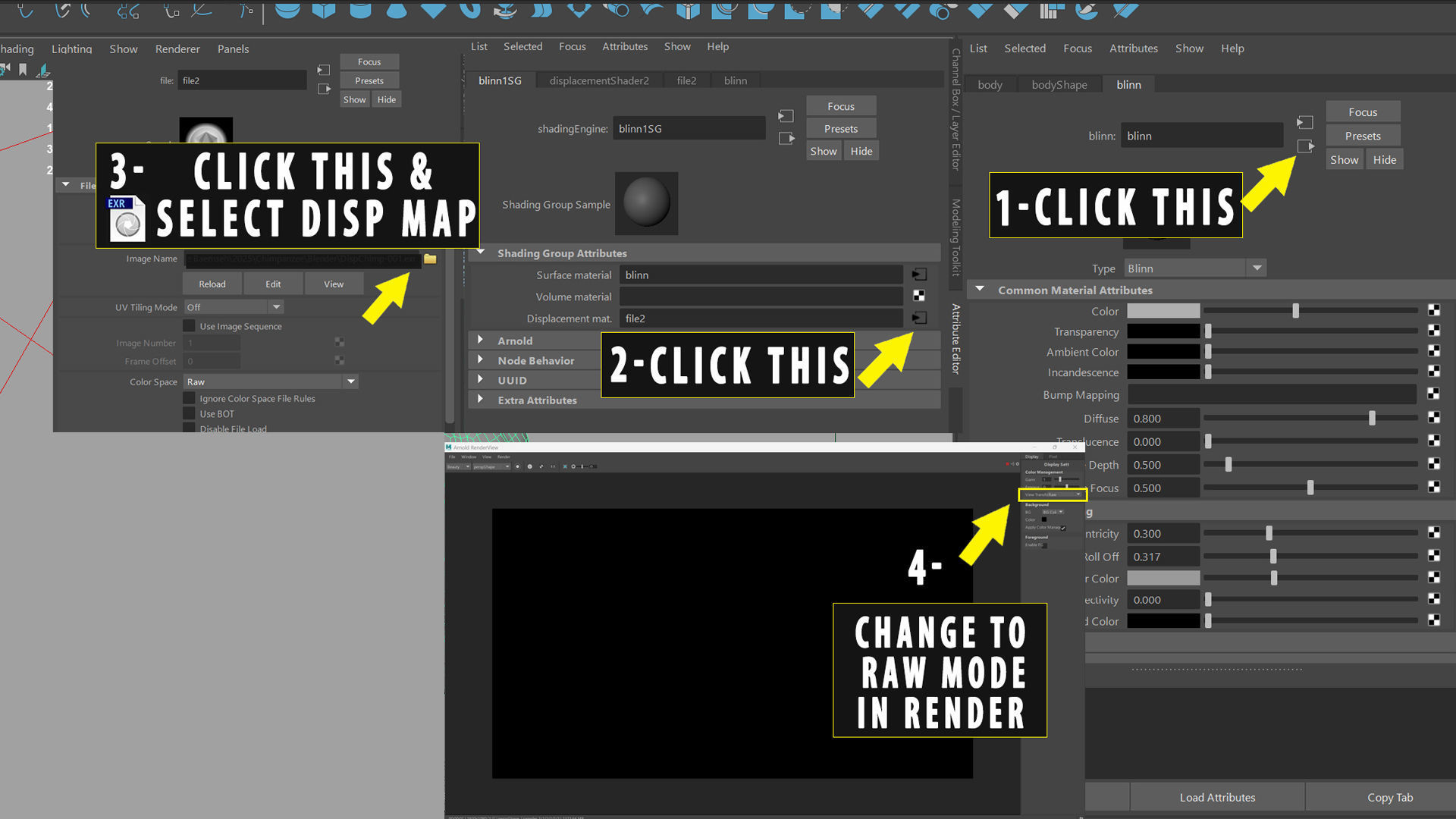Viewport: 1456px width, 819px height.
Task: Click output connection arrow icon next to blinn name
Action: click(1305, 146)
